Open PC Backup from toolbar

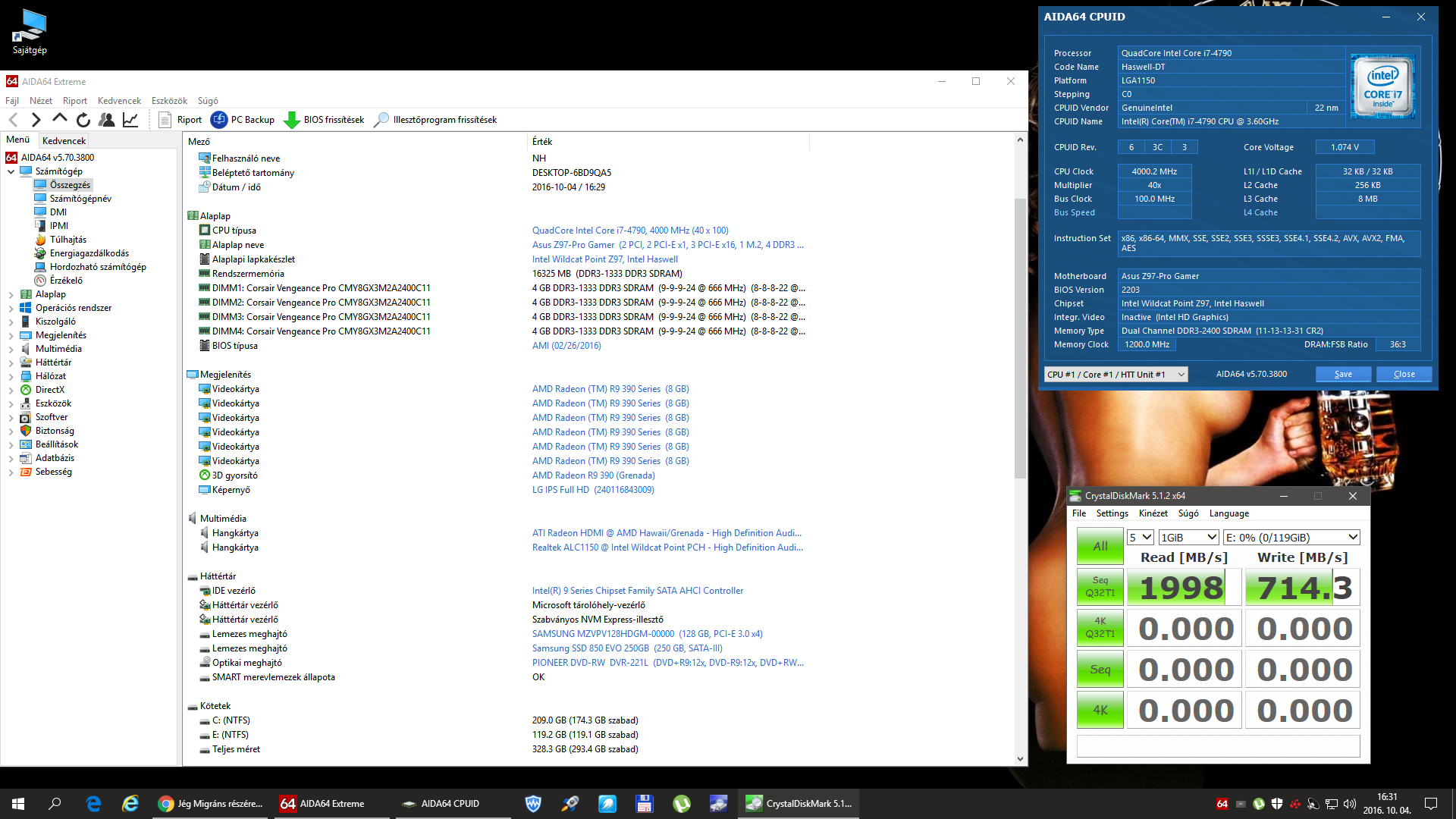[243, 120]
